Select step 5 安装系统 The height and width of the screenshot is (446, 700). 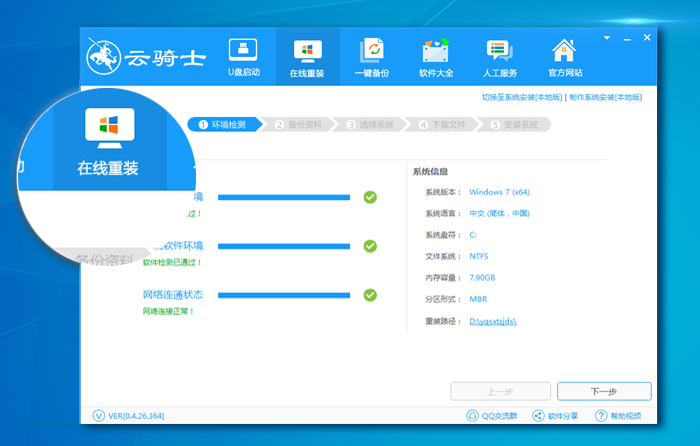[516, 125]
